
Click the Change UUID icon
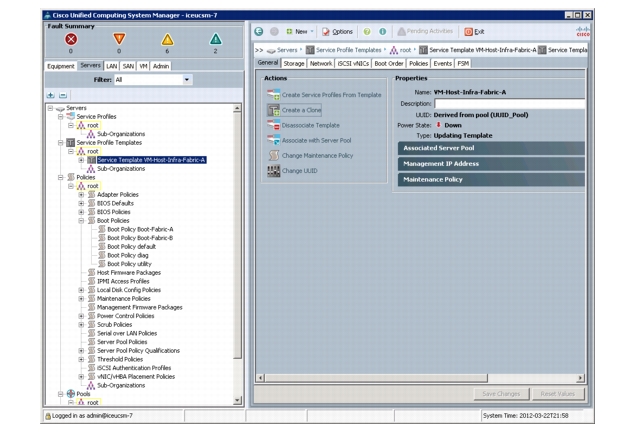pyautogui.click(x=273, y=171)
